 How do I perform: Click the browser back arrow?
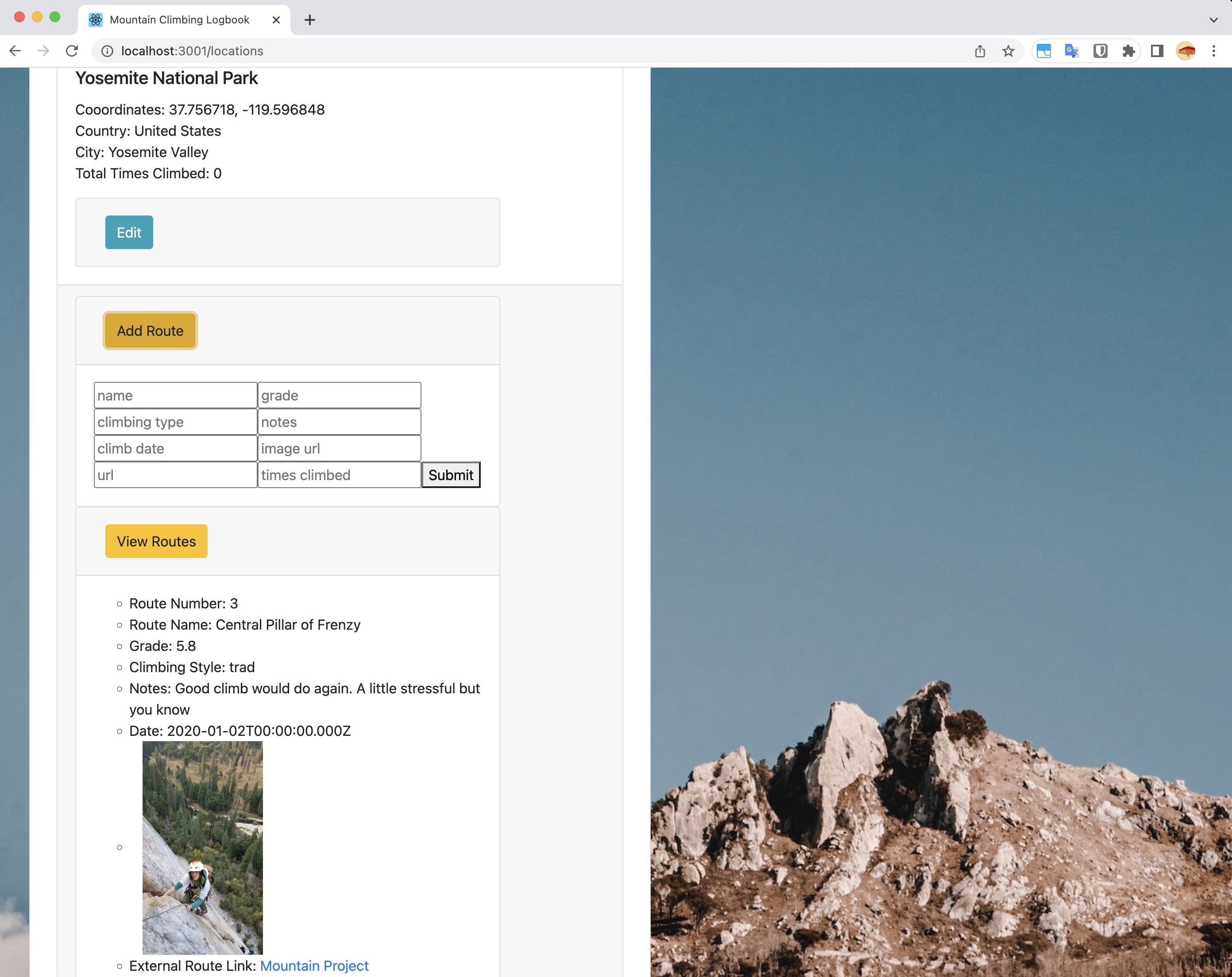(x=15, y=51)
